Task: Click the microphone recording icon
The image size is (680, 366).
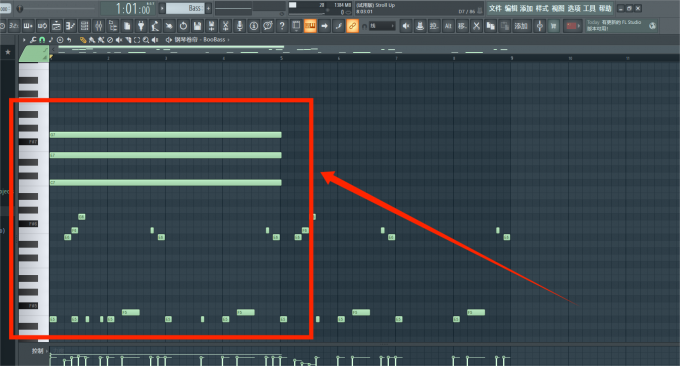Action: click(x=239, y=26)
